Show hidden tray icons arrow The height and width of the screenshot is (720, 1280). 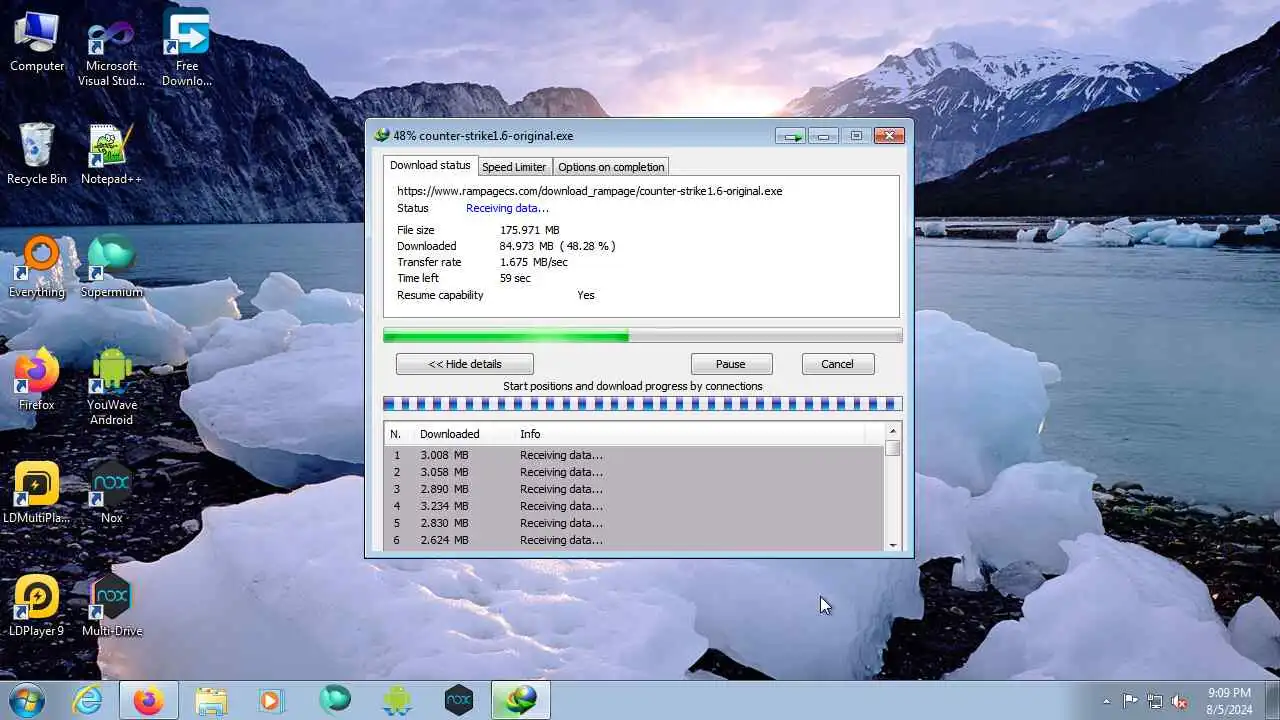tap(1106, 701)
